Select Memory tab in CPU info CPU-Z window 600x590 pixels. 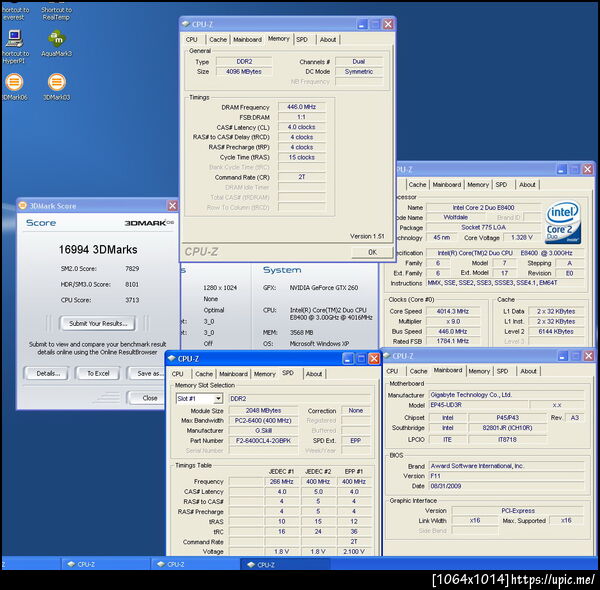478,184
